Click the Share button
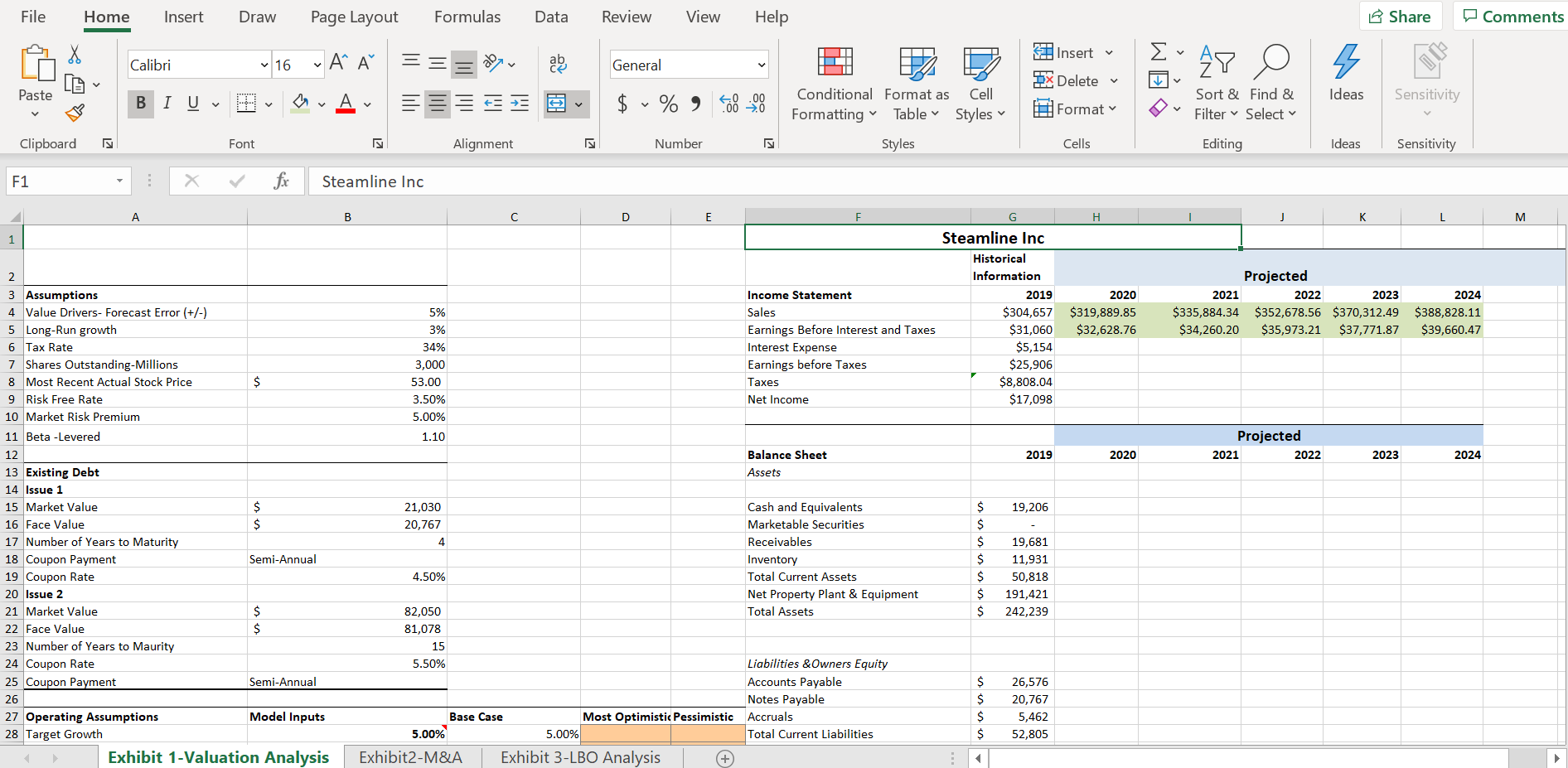The height and width of the screenshot is (768, 1568). pos(1400,16)
